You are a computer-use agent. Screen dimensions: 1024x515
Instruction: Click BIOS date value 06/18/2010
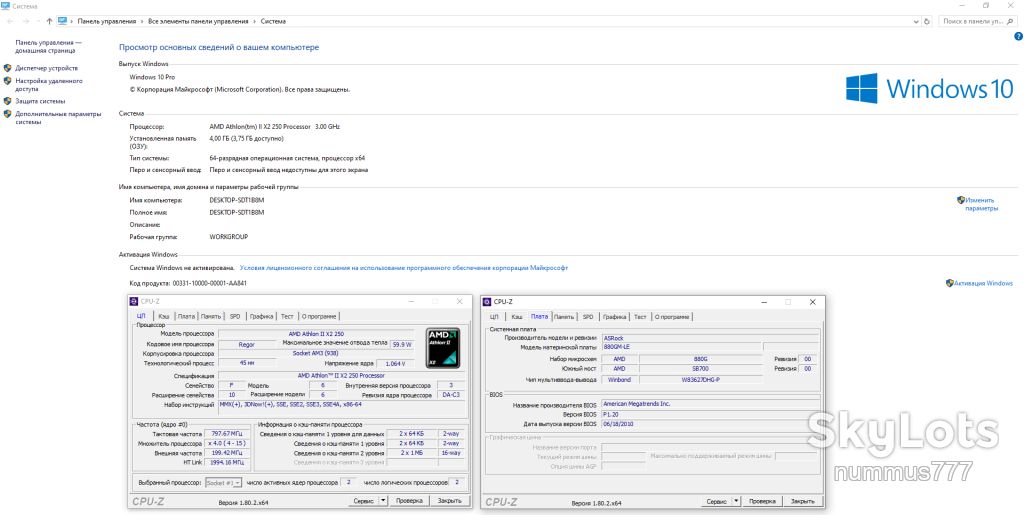(711, 424)
